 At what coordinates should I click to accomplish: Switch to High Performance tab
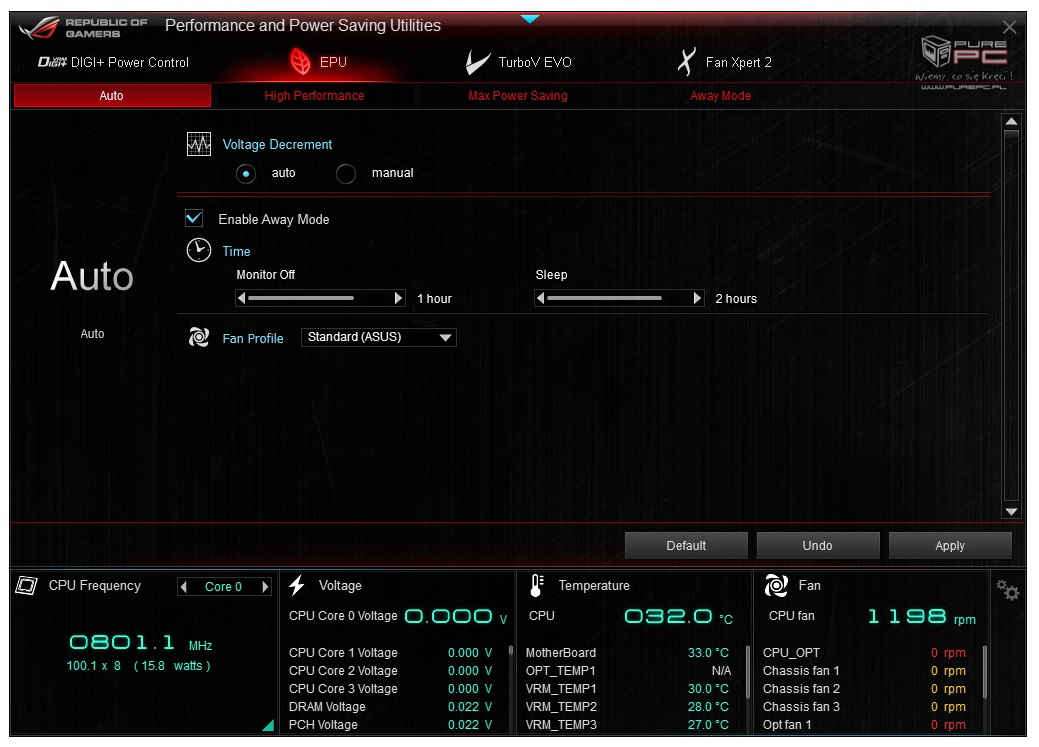314,96
